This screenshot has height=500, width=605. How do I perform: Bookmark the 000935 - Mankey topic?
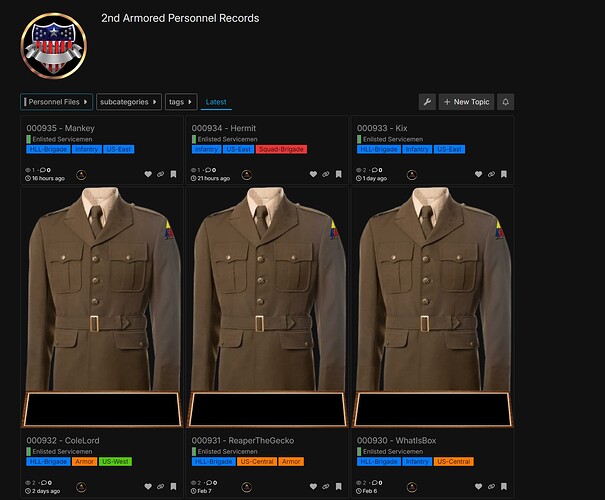tap(173, 174)
